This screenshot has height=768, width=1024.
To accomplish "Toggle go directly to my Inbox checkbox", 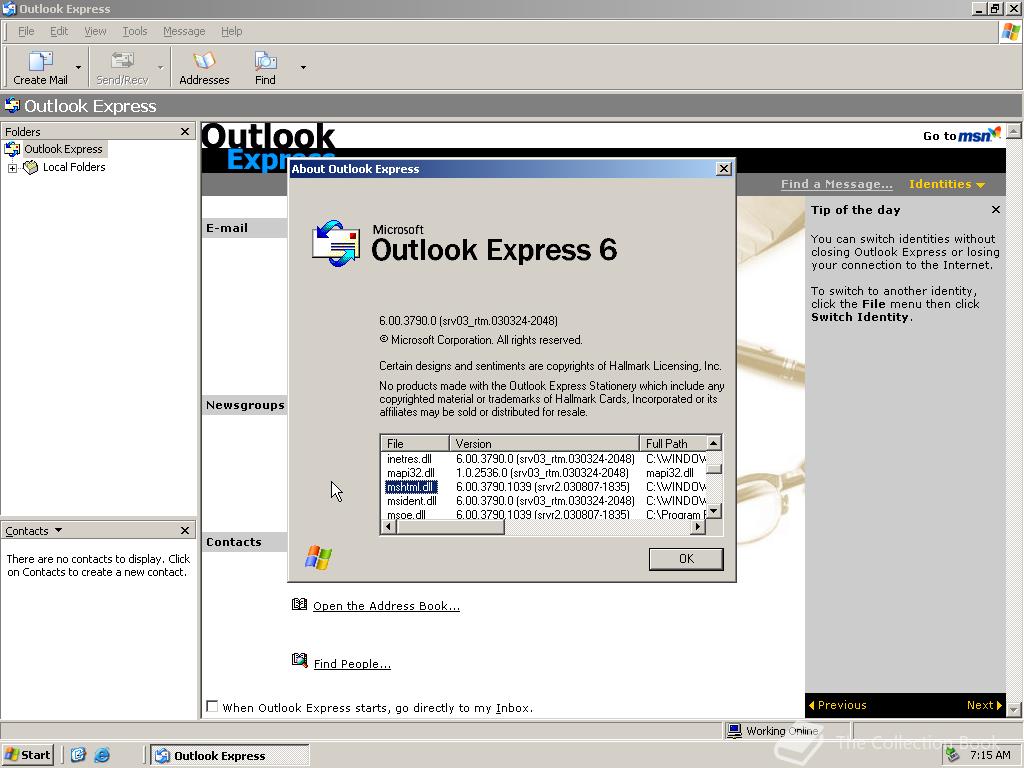I will (x=212, y=707).
